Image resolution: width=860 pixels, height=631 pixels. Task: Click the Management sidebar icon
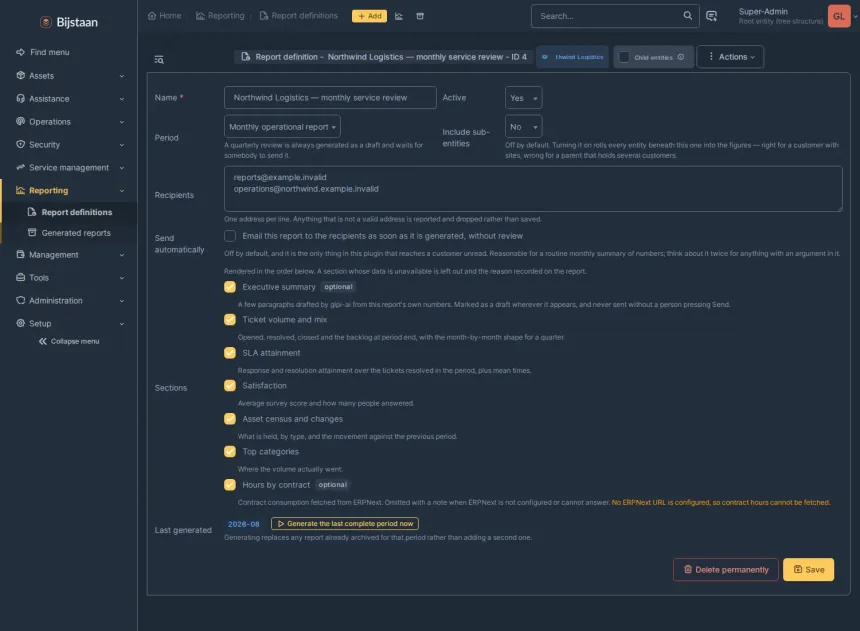[x=20, y=255]
